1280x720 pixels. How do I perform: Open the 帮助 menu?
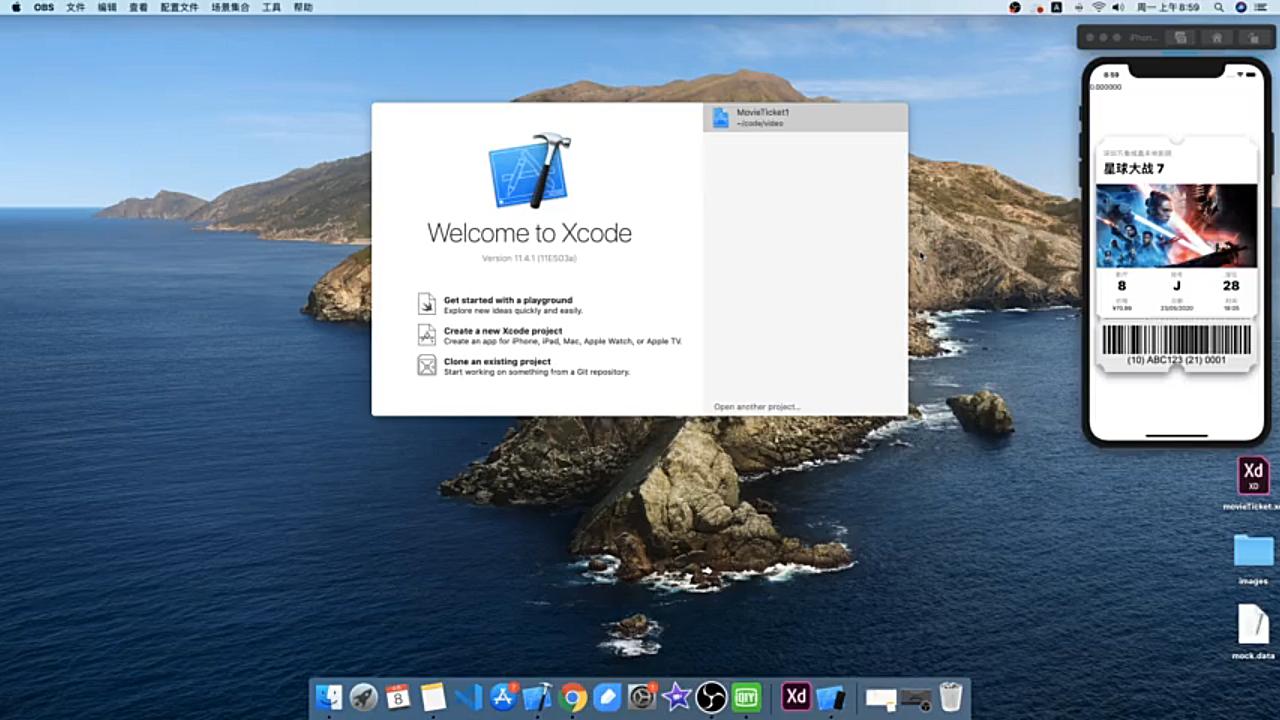click(303, 7)
